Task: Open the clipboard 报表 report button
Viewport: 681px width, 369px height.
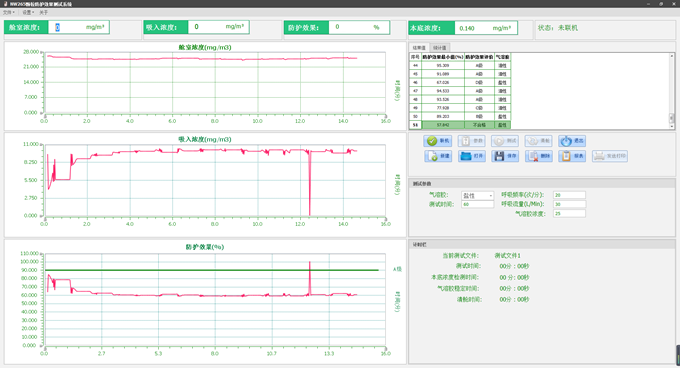Action: point(572,156)
